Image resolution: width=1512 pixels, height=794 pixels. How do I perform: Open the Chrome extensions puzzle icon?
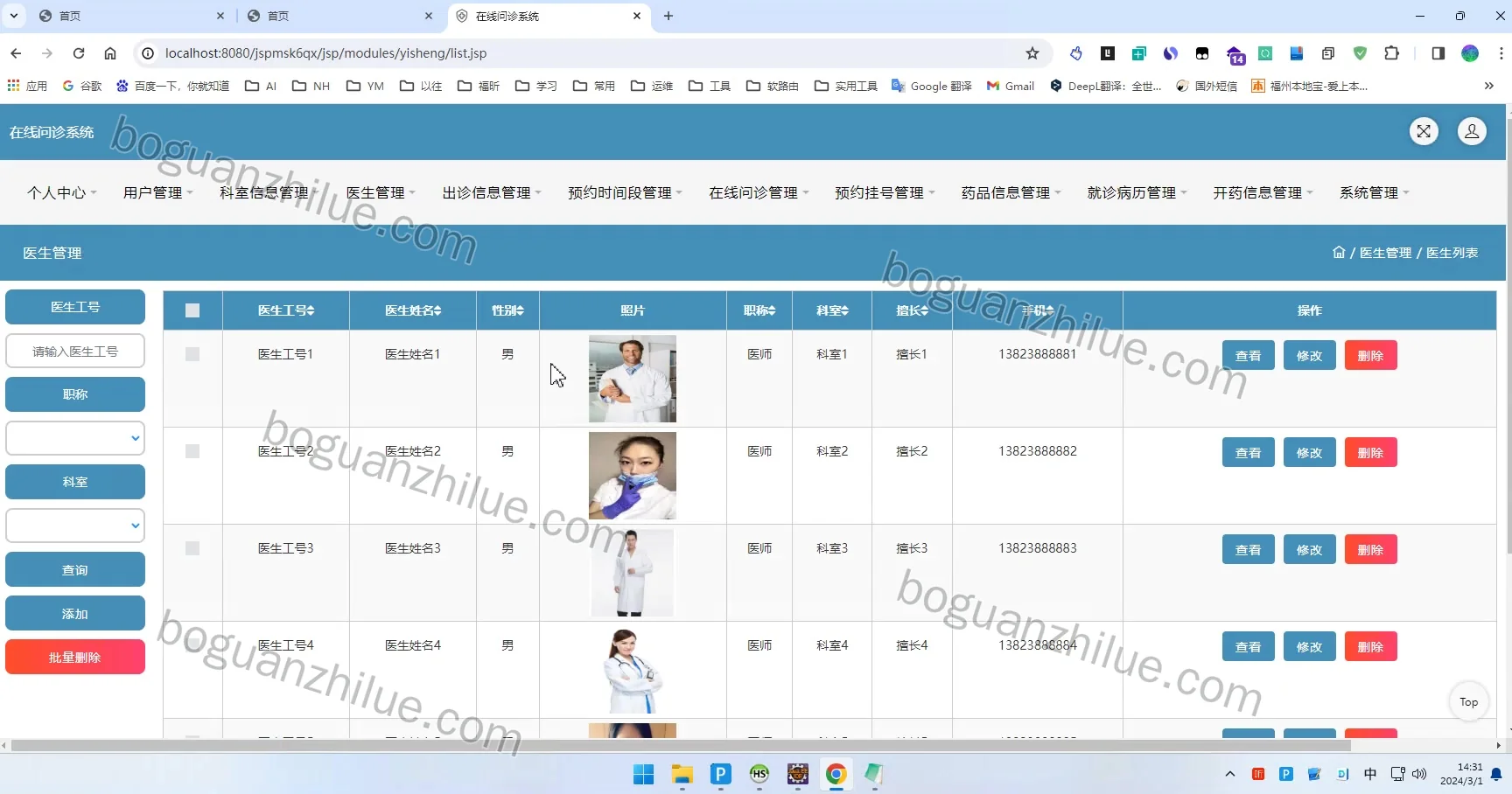coord(1391,53)
